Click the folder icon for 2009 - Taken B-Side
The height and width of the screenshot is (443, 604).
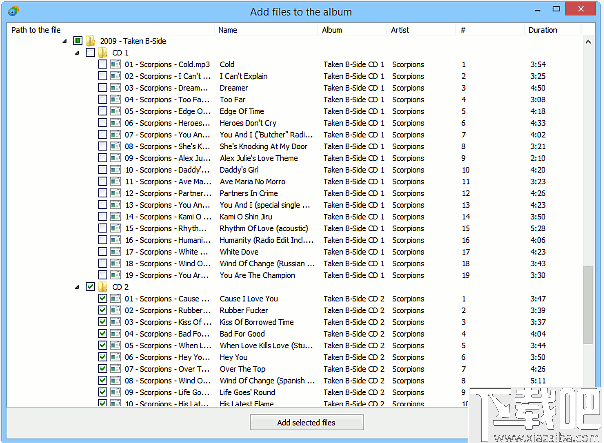coord(90,41)
